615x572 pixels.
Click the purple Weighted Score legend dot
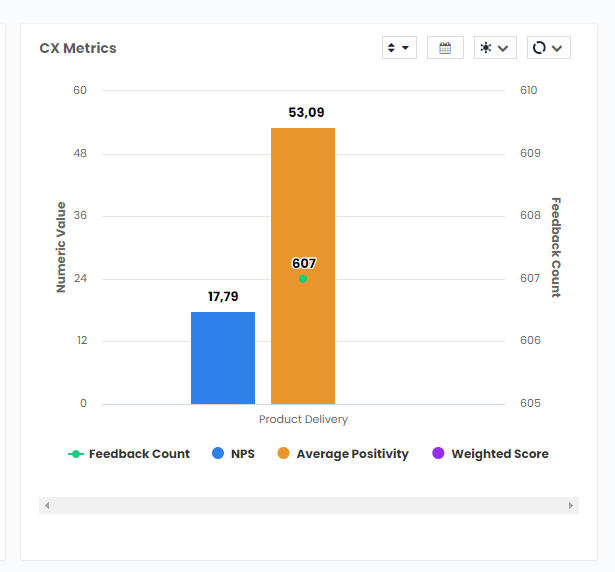pyautogui.click(x=438, y=454)
